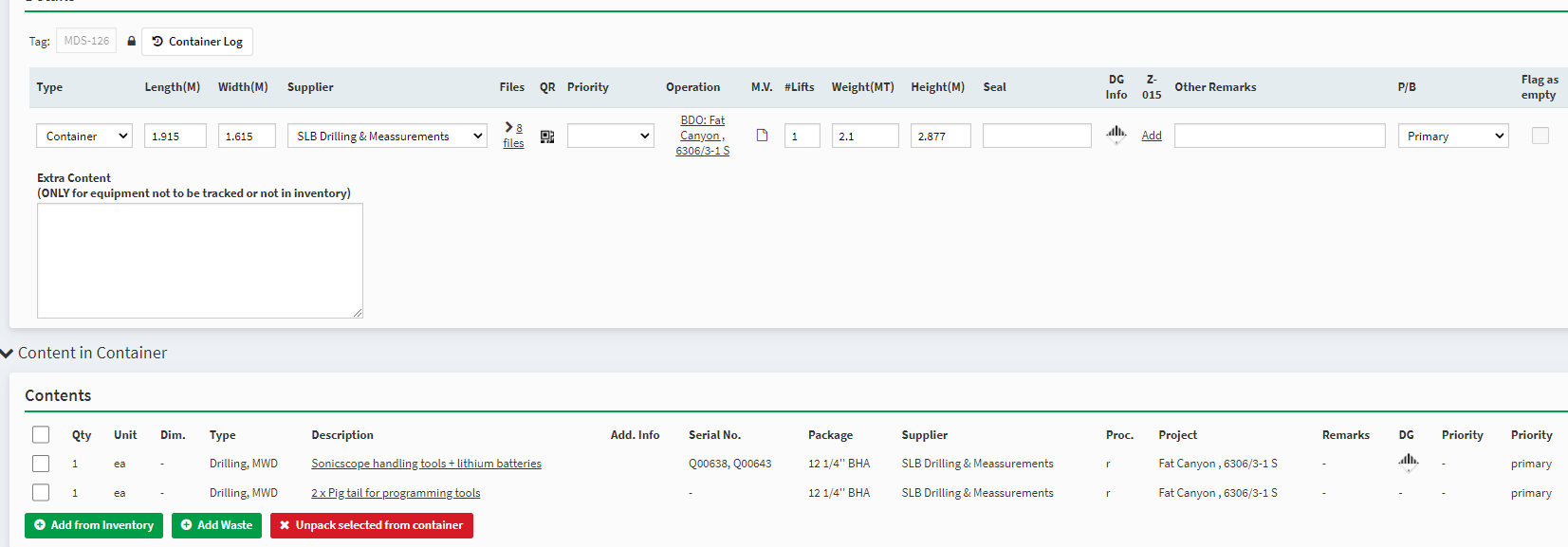
Task: Click the lock icon next to tag
Action: [131, 42]
